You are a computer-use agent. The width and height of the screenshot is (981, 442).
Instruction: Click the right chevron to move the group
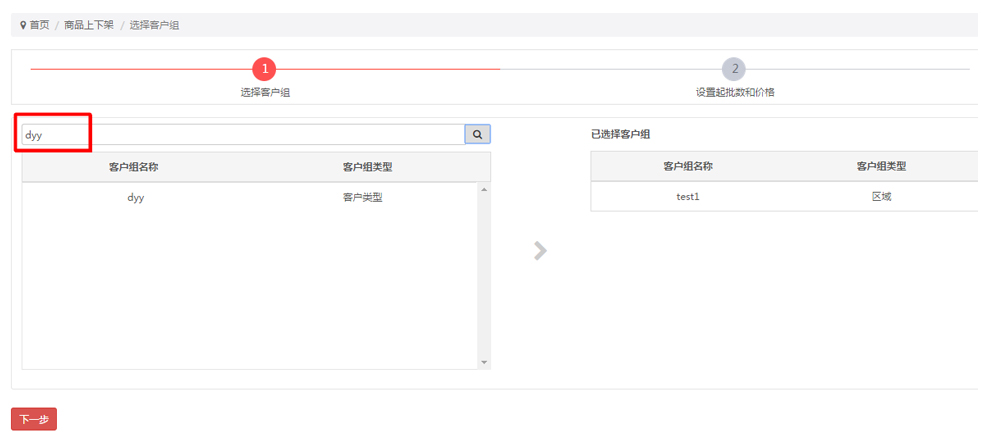pyautogui.click(x=540, y=251)
